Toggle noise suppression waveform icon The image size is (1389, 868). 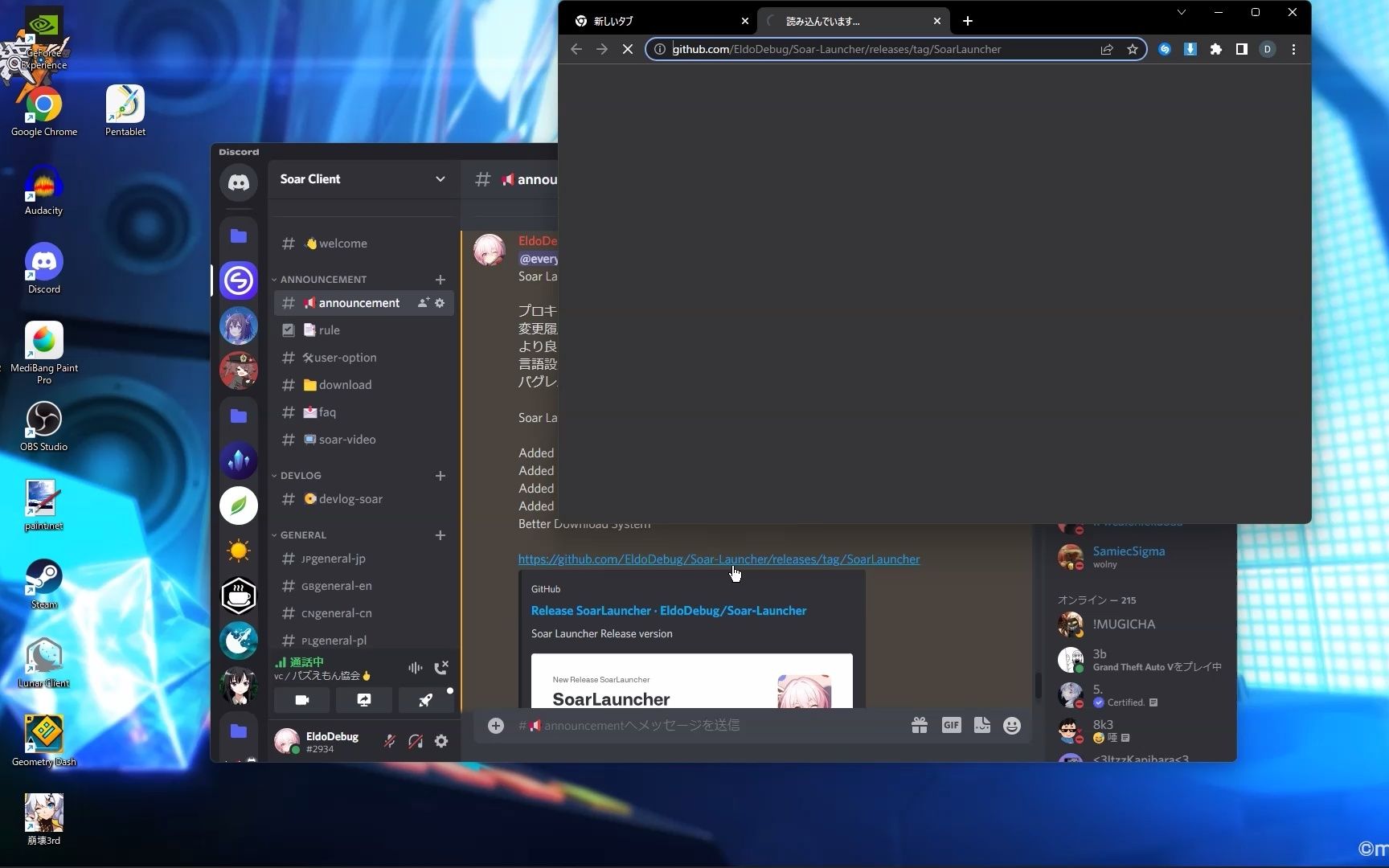415,668
